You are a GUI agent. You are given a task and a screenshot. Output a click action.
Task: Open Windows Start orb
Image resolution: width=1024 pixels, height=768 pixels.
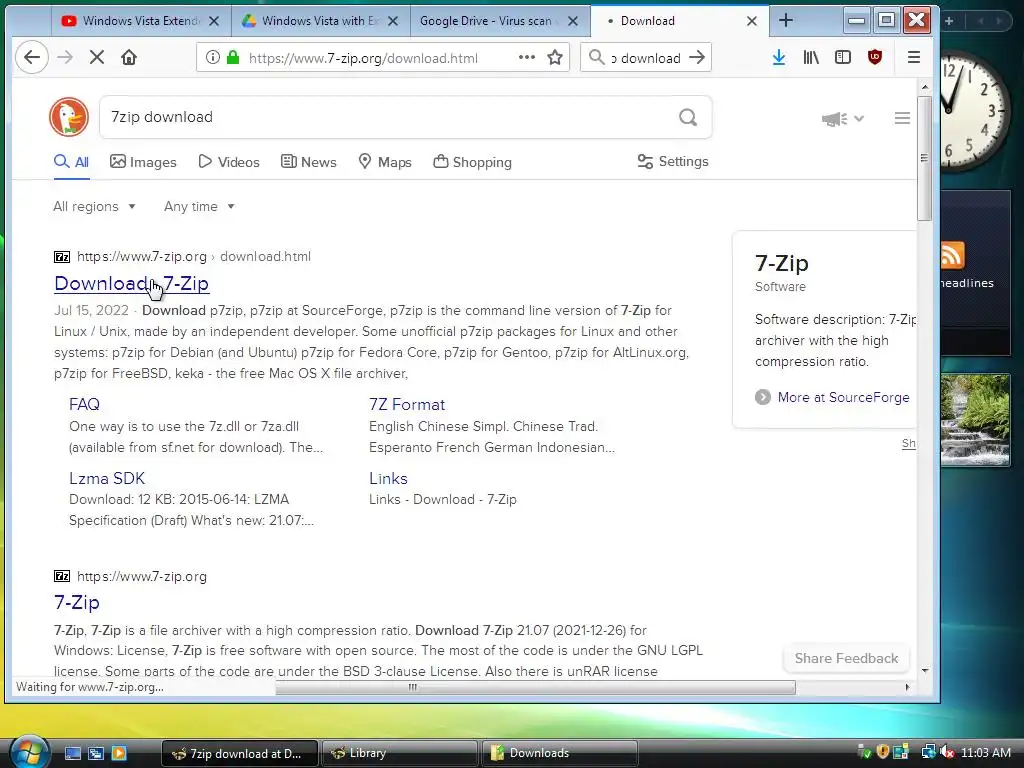pyautogui.click(x=30, y=751)
